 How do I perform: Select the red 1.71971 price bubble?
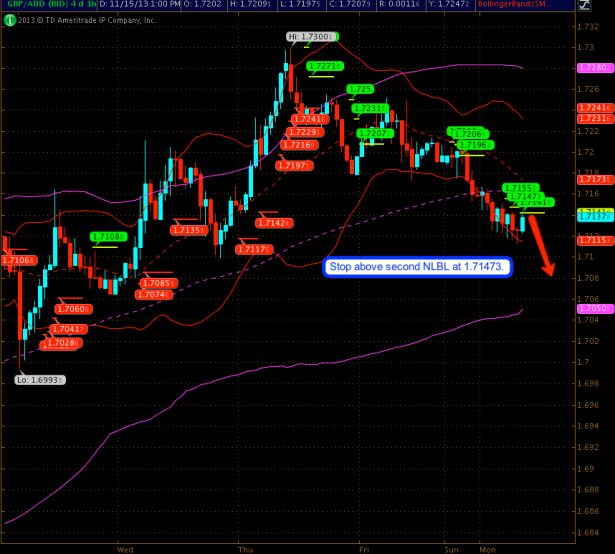(295, 166)
